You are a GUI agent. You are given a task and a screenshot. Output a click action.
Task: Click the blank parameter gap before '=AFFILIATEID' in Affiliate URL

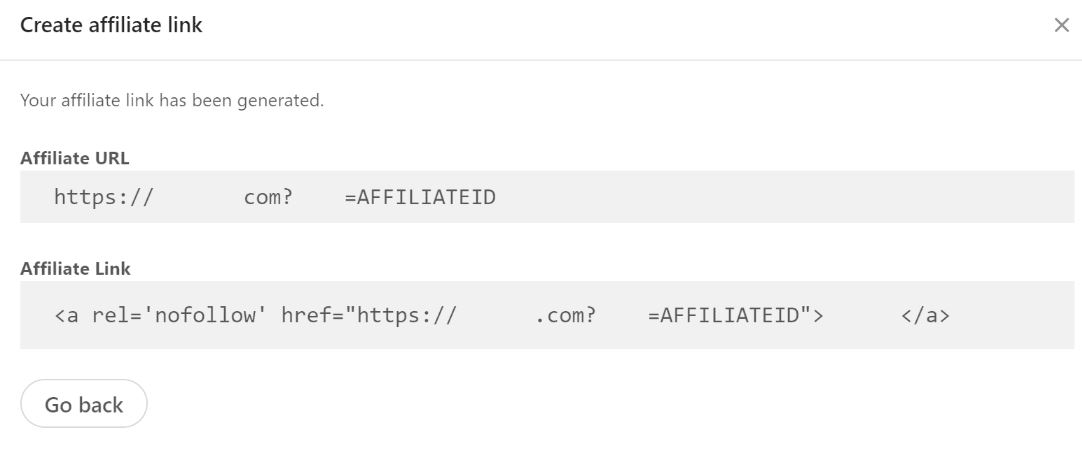point(319,197)
